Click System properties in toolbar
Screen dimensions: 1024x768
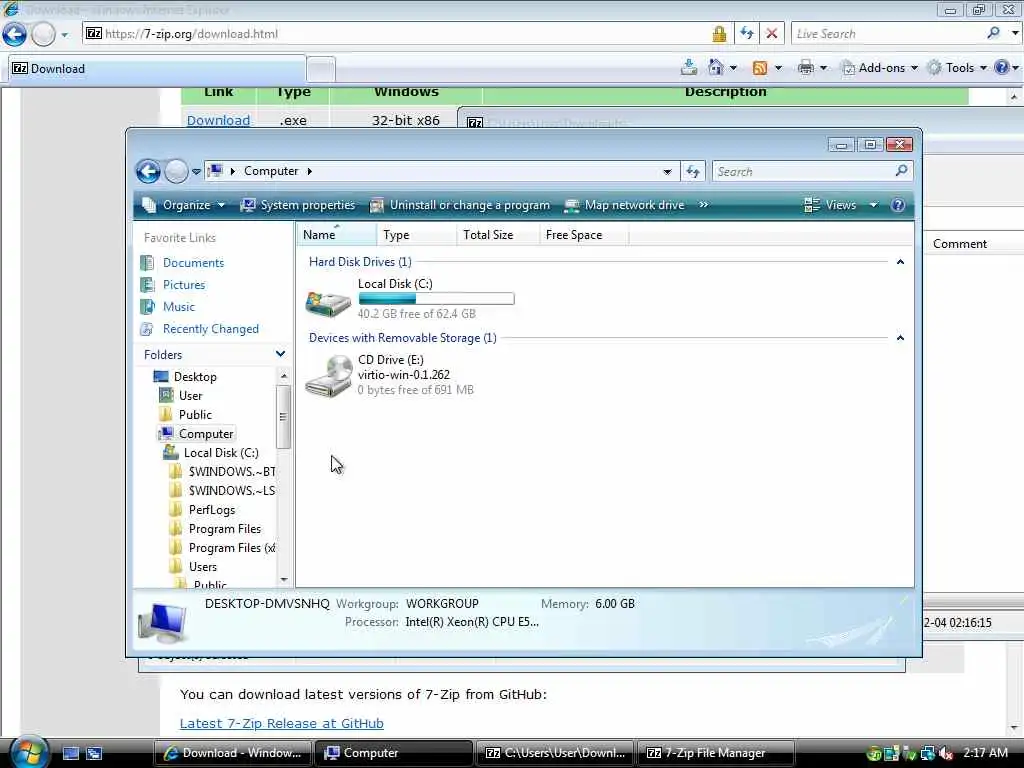[298, 205]
